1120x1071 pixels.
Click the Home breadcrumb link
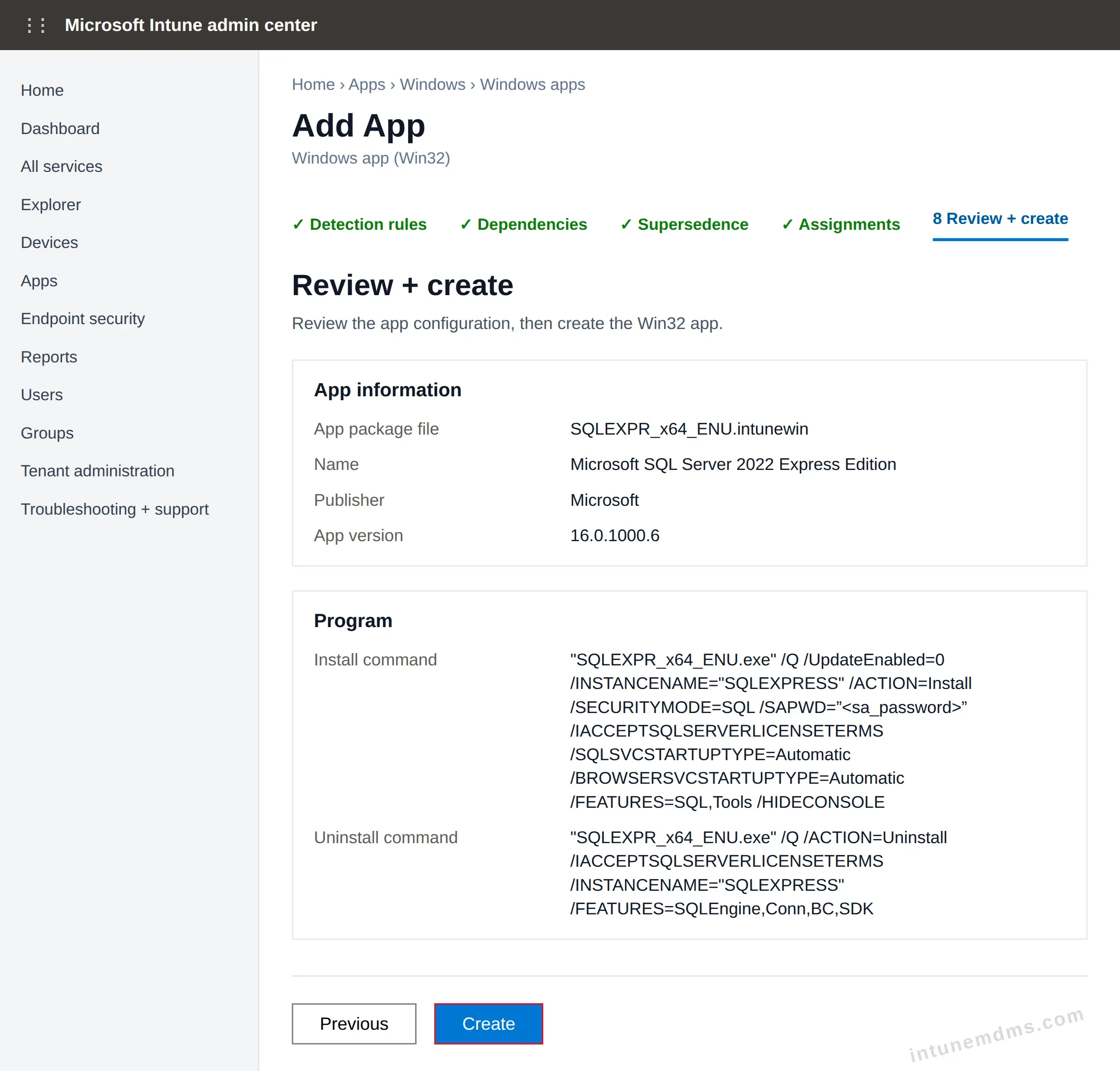pyautogui.click(x=313, y=84)
